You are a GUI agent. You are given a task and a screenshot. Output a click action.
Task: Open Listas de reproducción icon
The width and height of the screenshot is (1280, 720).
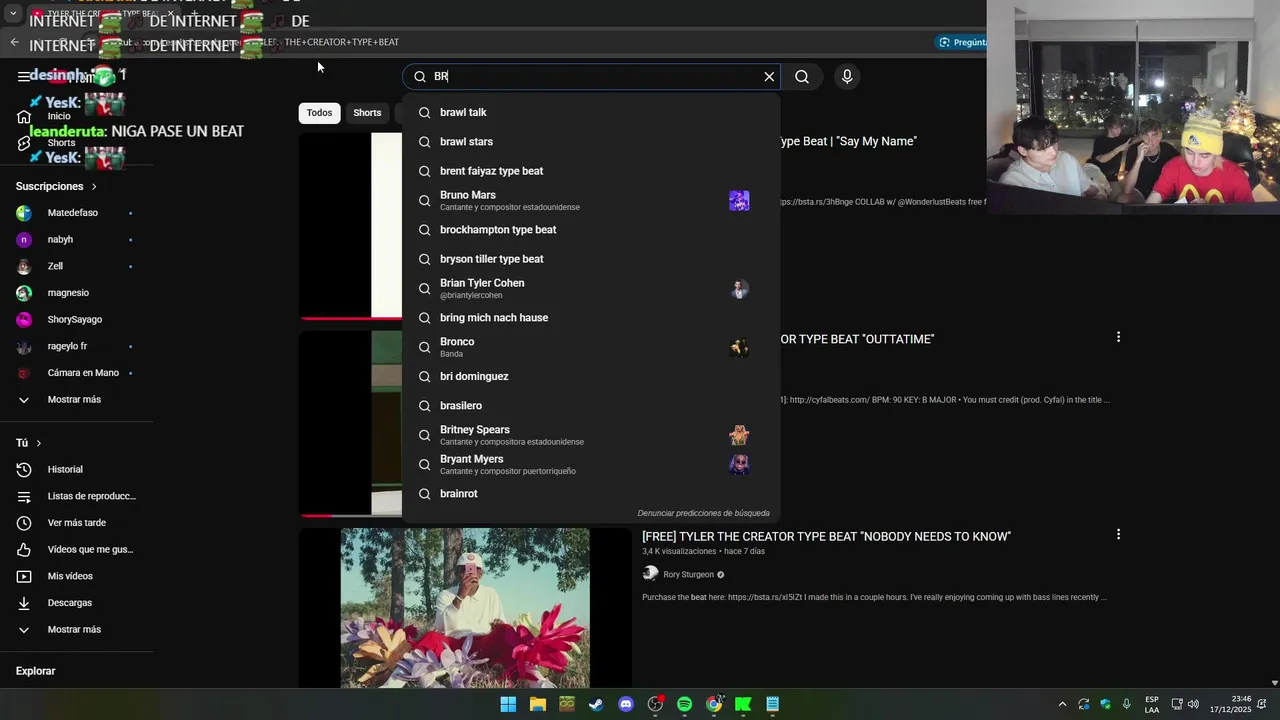click(x=24, y=497)
